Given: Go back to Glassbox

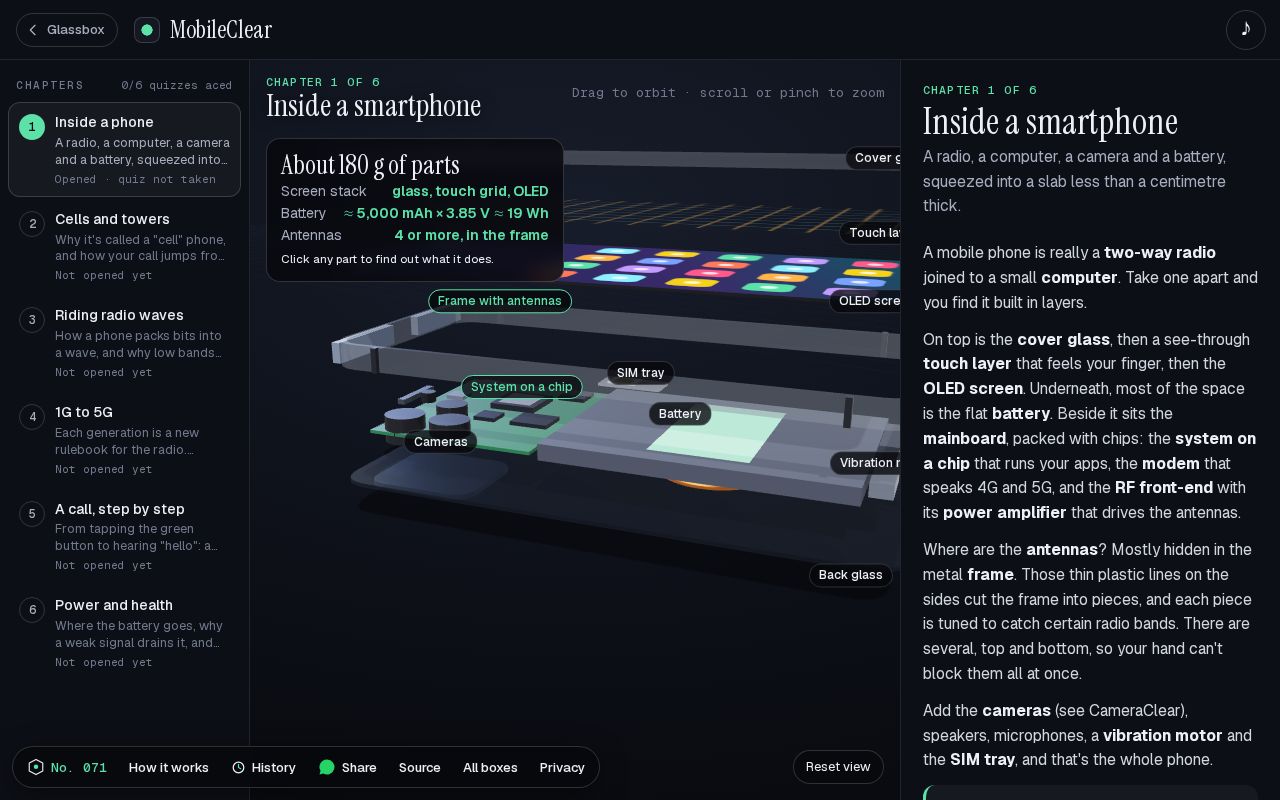Looking at the screenshot, I should click(x=67, y=30).
